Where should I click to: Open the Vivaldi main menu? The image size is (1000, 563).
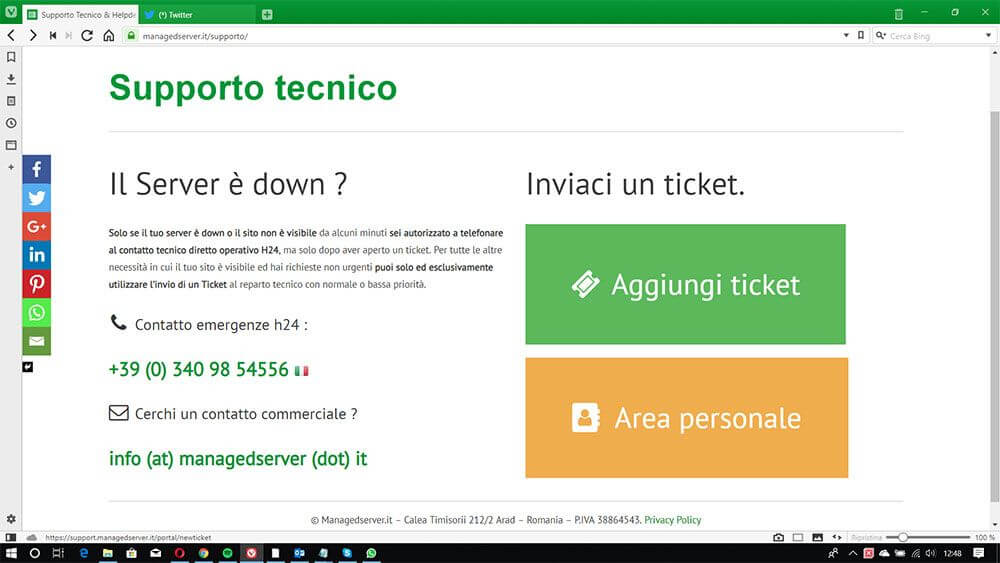click(11, 11)
